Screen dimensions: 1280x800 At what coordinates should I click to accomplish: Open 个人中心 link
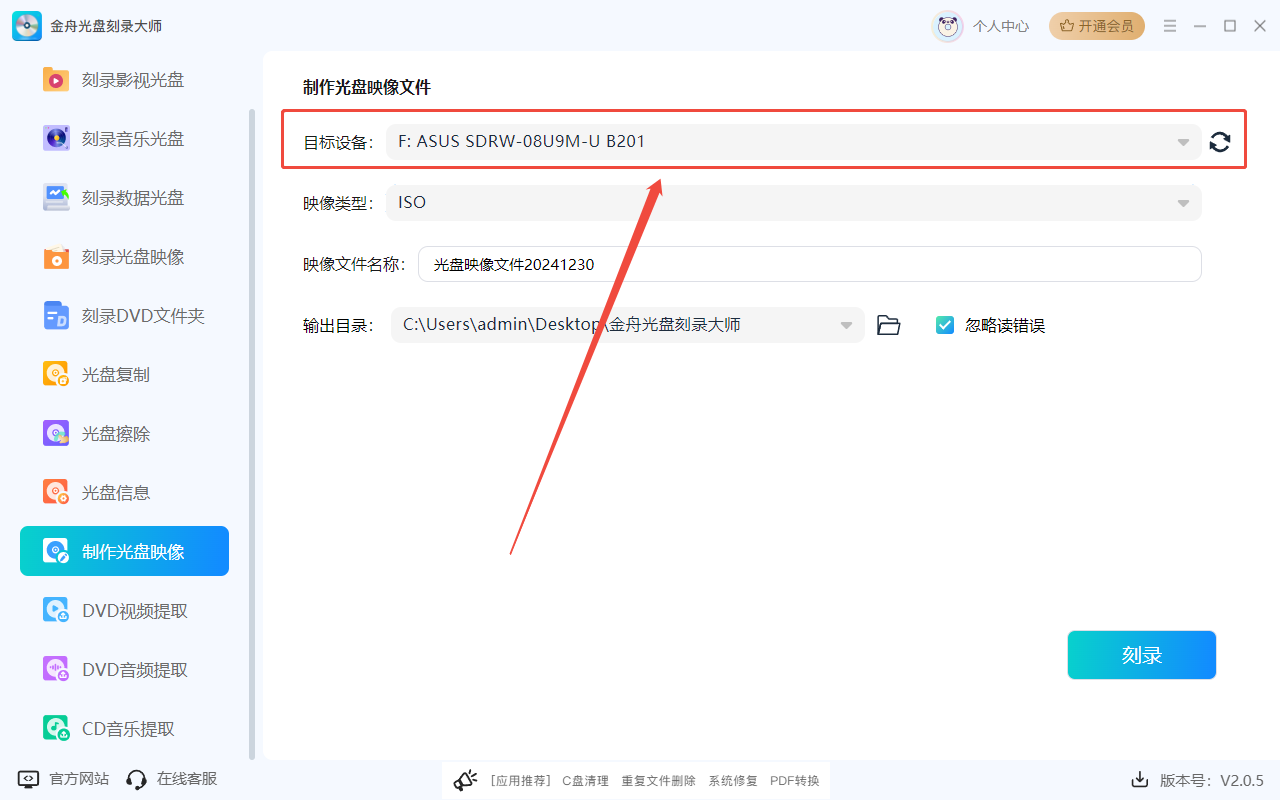(1001, 26)
